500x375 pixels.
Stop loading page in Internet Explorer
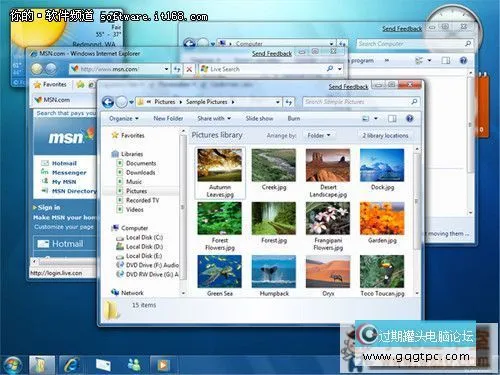(x=189, y=69)
